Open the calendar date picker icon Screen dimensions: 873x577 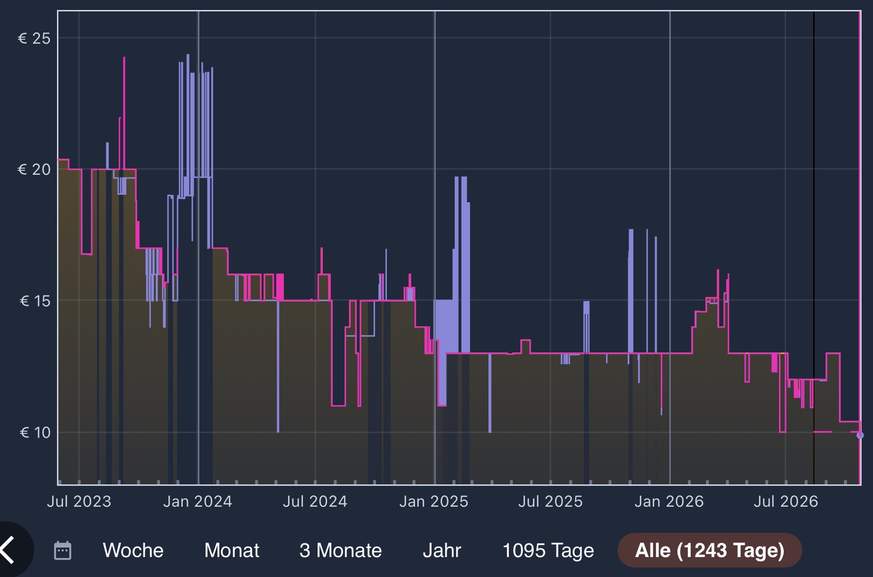pyautogui.click(x=62, y=550)
